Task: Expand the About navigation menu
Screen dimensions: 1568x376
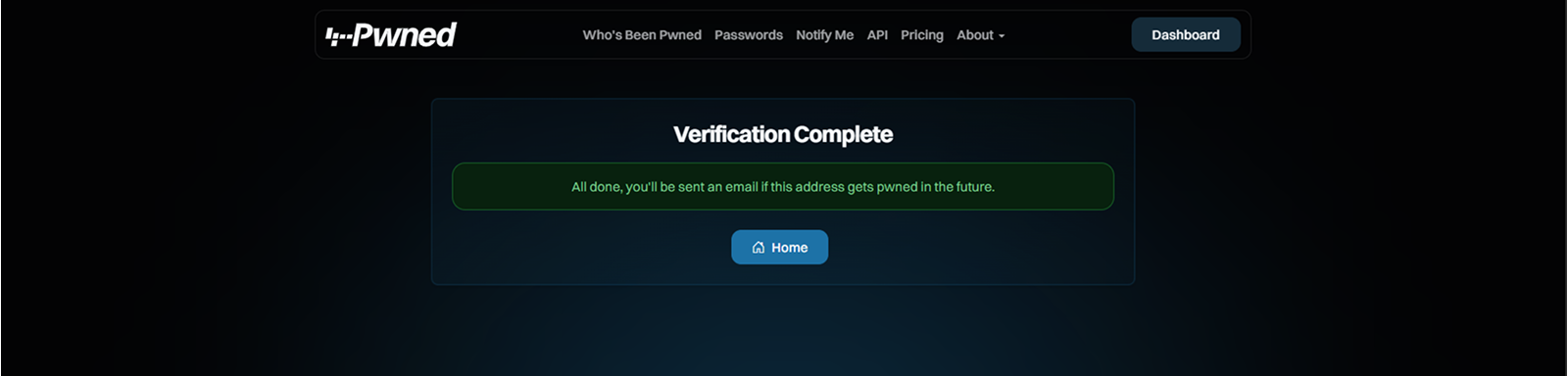Action: (x=980, y=35)
